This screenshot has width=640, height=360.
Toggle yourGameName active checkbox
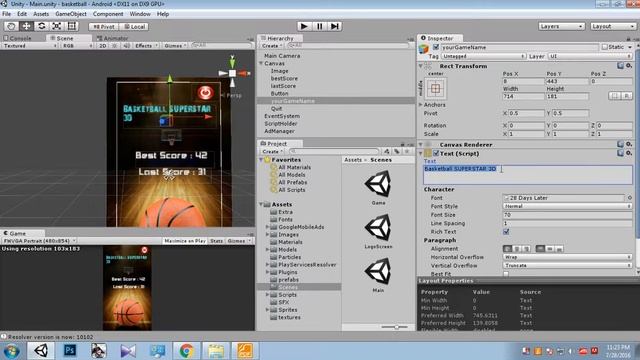pos(436,47)
